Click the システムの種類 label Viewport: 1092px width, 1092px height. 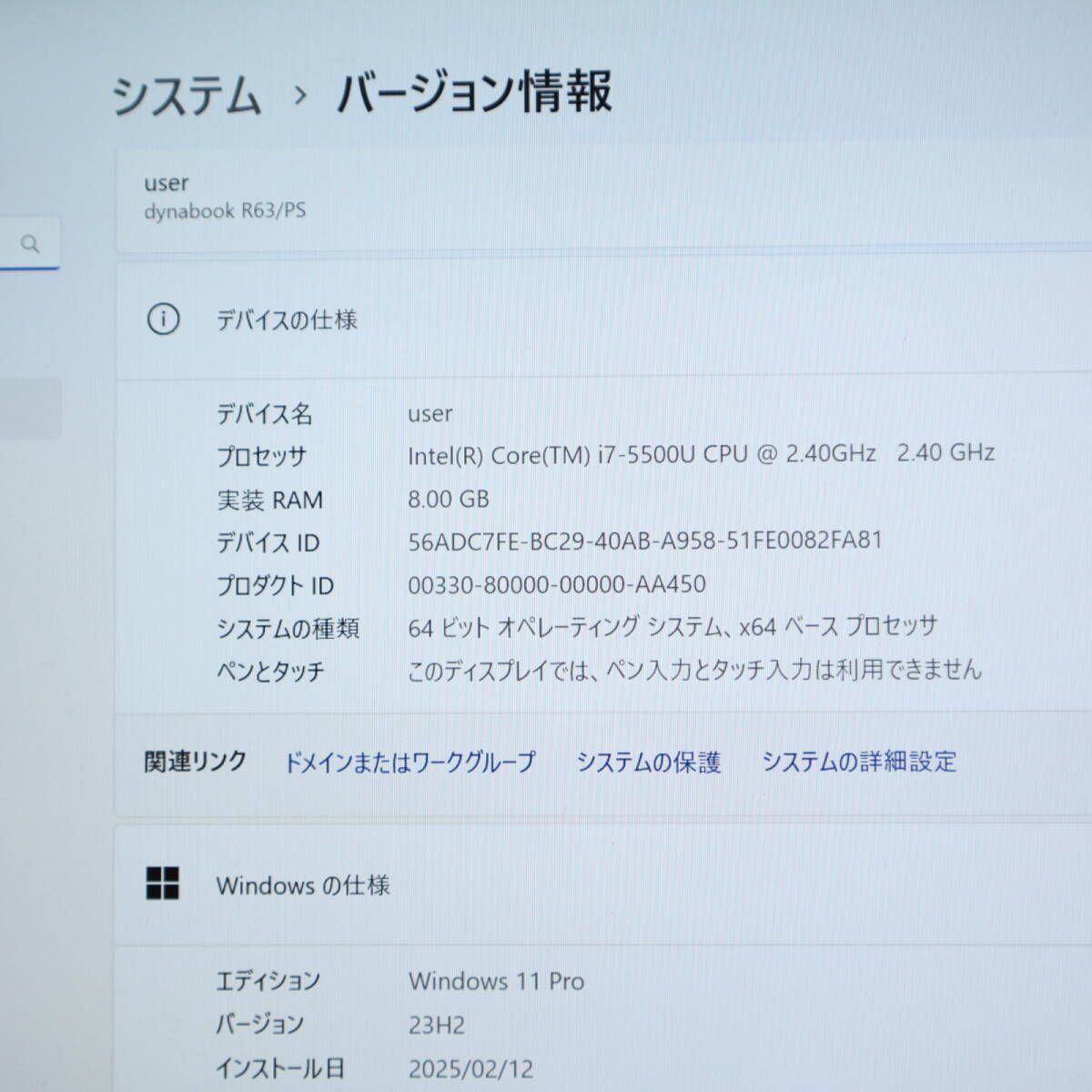[x=288, y=628]
